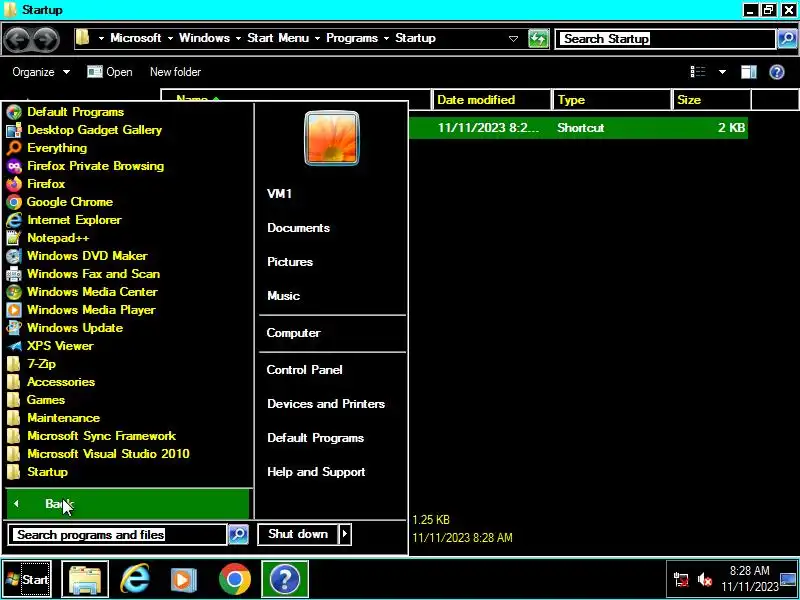The height and width of the screenshot is (600, 800).
Task: Open the address bar history dropdown
Action: click(513, 39)
